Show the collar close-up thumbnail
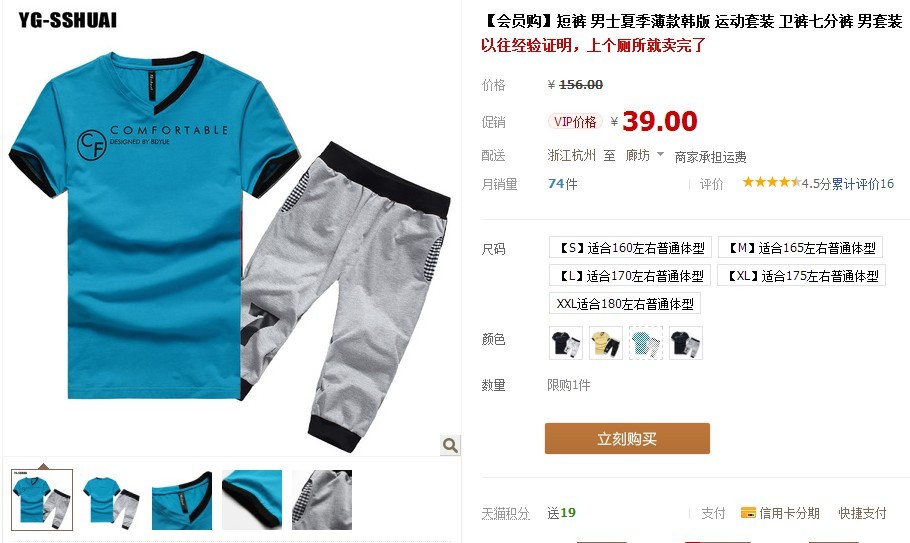The width and height of the screenshot is (910, 543). pyautogui.click(x=182, y=500)
